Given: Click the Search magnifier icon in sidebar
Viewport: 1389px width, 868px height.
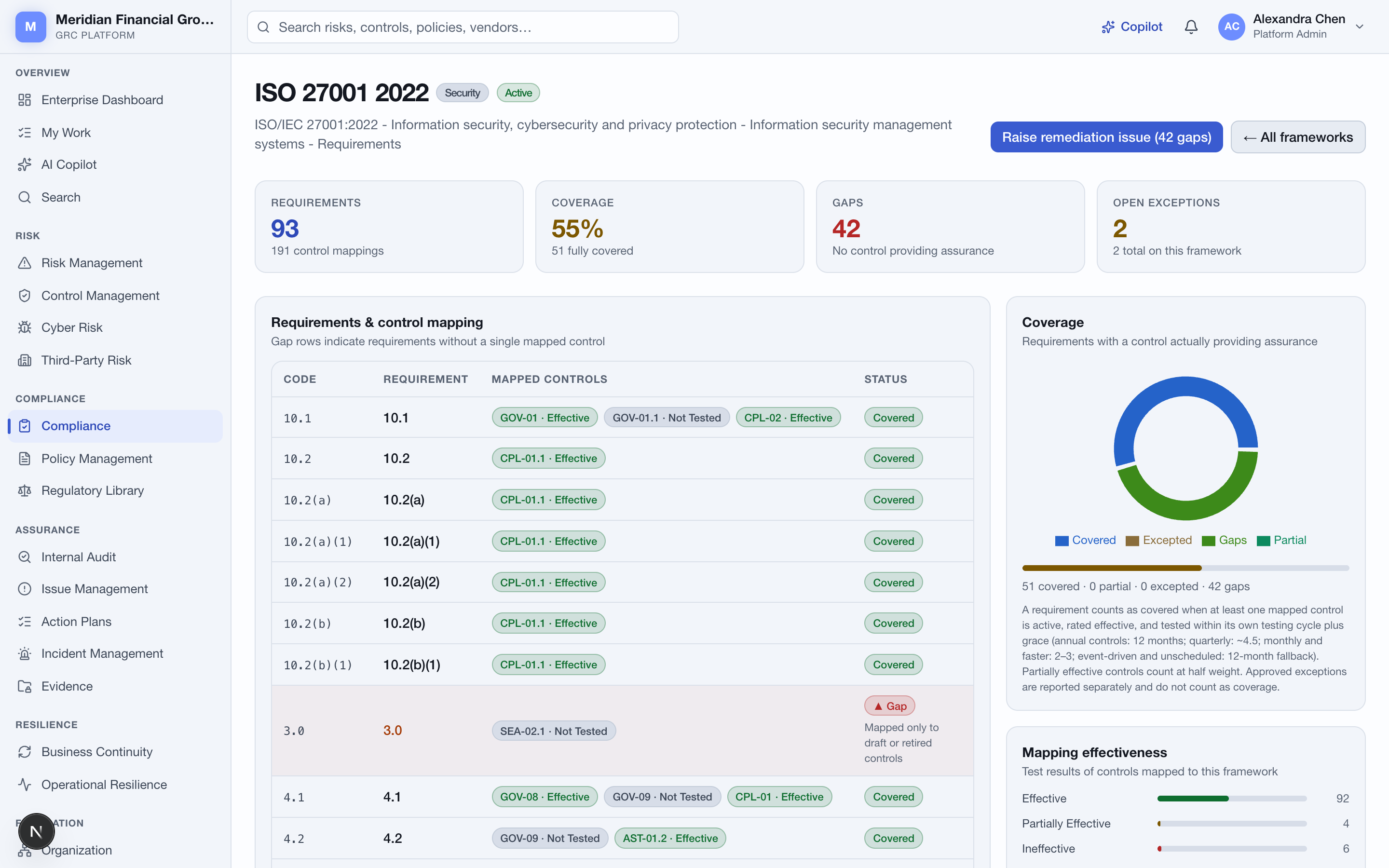Looking at the screenshot, I should coord(24,198).
